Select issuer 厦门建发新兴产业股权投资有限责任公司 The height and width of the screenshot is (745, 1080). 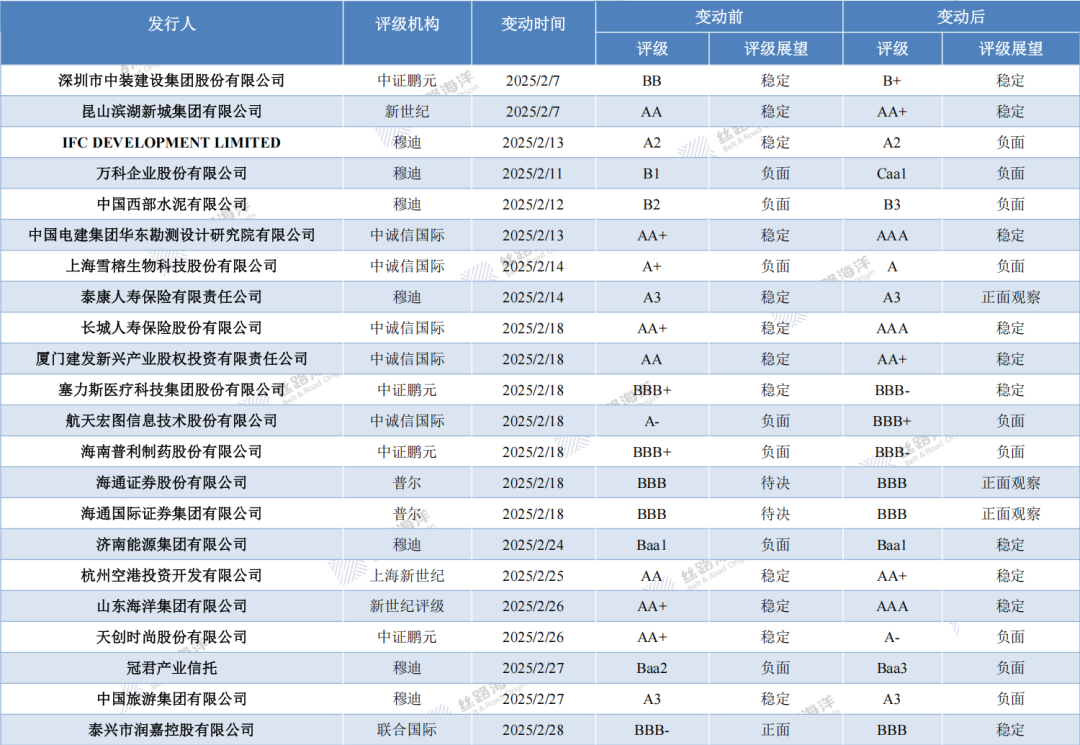pyautogui.click(x=172, y=359)
